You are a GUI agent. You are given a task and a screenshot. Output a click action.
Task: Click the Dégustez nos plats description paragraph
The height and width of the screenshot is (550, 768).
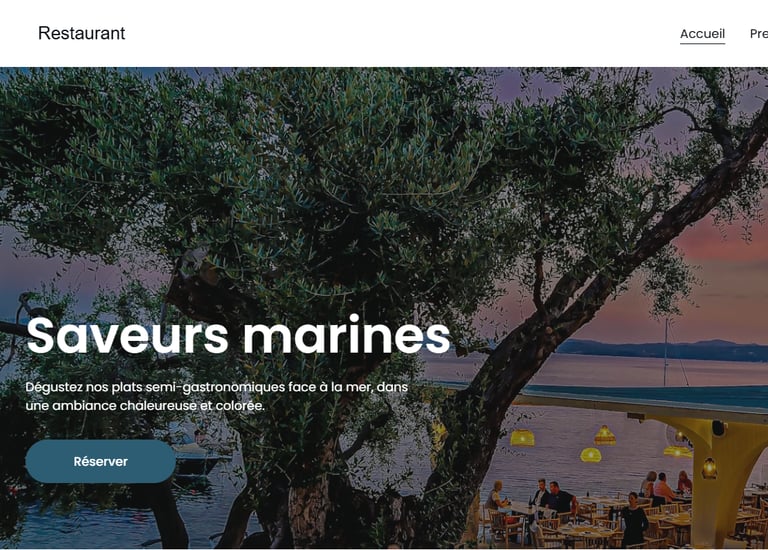216,396
